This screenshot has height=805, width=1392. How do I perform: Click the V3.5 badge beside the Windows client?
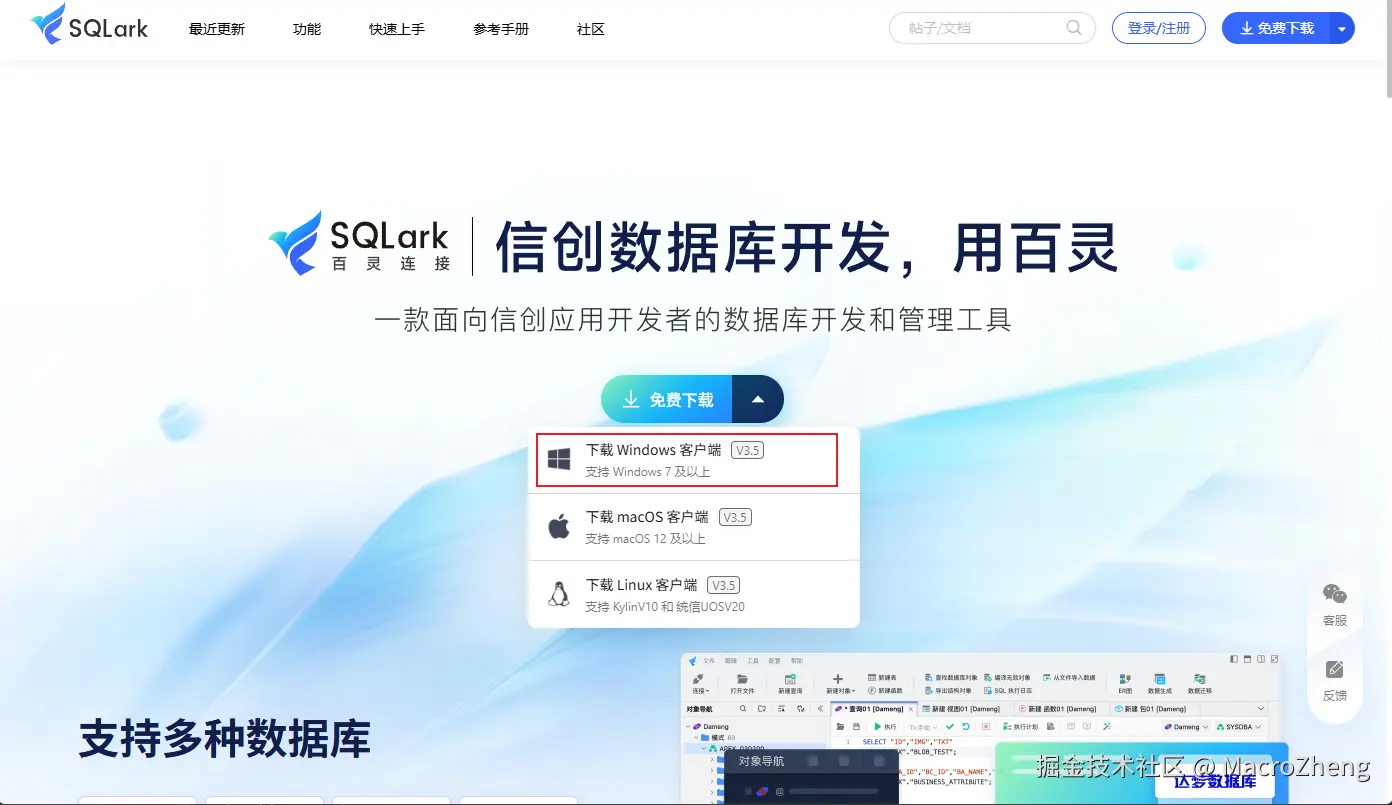pos(748,450)
